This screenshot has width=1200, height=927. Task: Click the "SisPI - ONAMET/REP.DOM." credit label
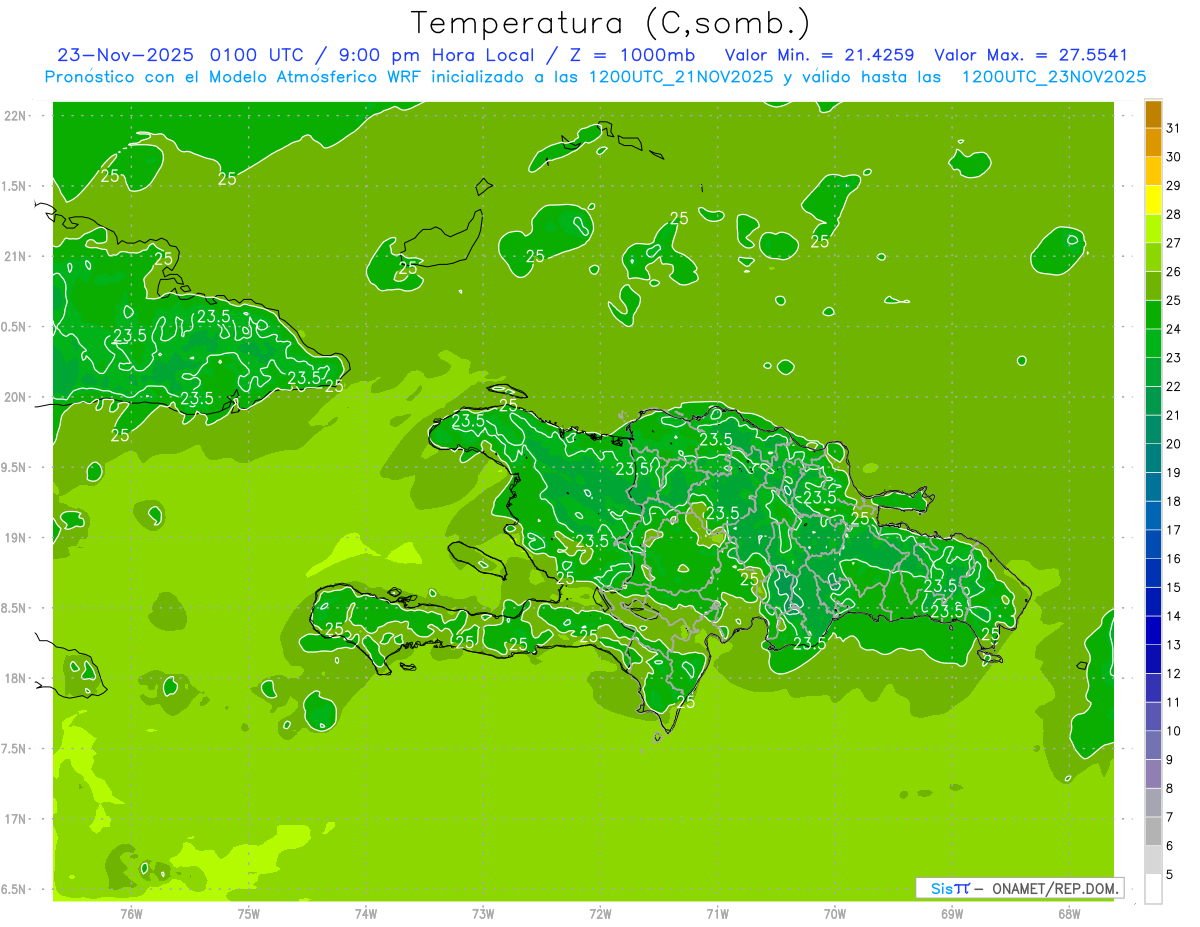1020,888
